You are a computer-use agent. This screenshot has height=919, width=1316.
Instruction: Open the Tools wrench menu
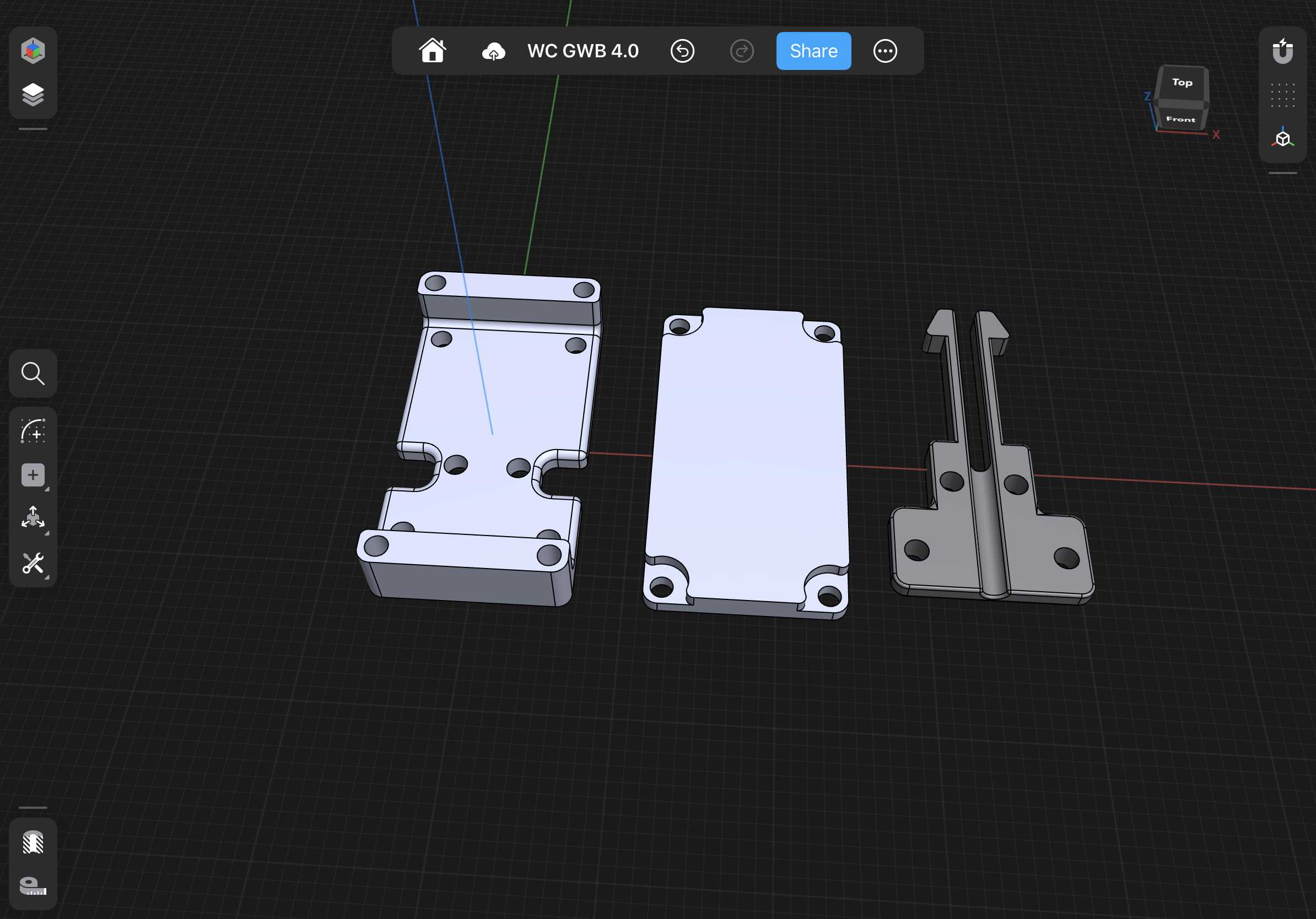33,563
